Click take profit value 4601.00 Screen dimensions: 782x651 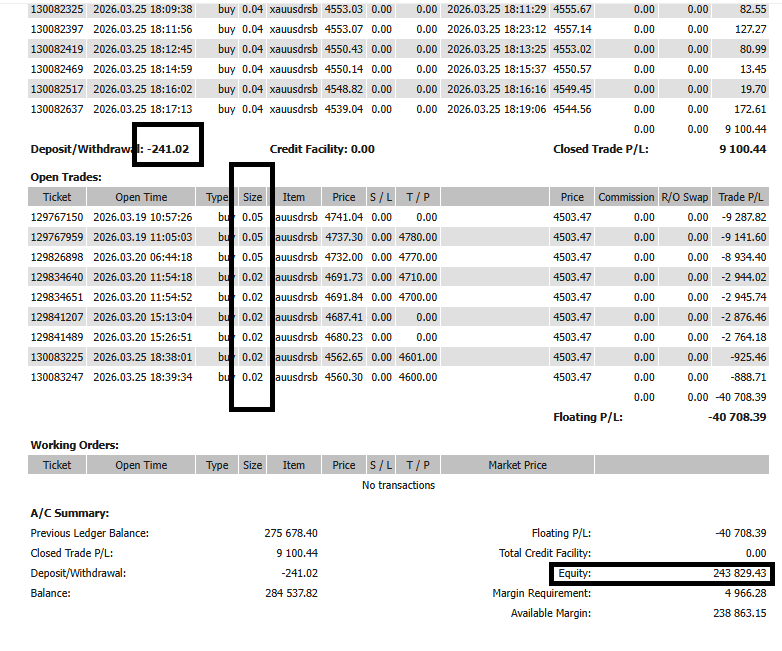pos(417,357)
